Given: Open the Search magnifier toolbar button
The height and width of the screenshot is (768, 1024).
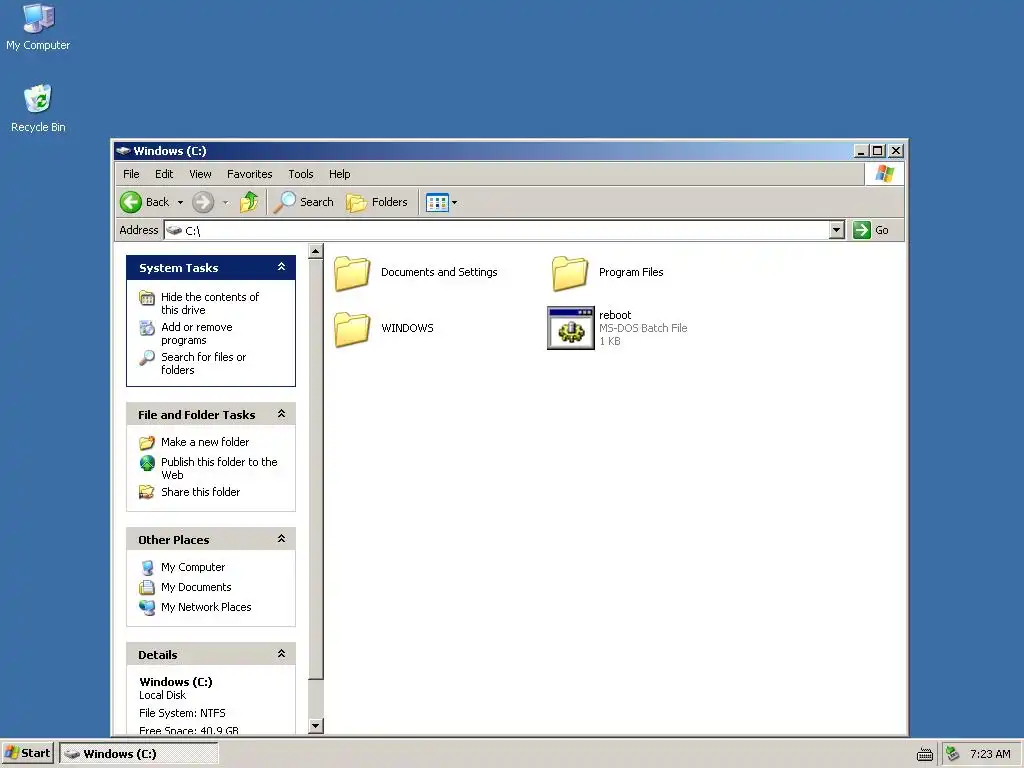Looking at the screenshot, I should point(304,202).
